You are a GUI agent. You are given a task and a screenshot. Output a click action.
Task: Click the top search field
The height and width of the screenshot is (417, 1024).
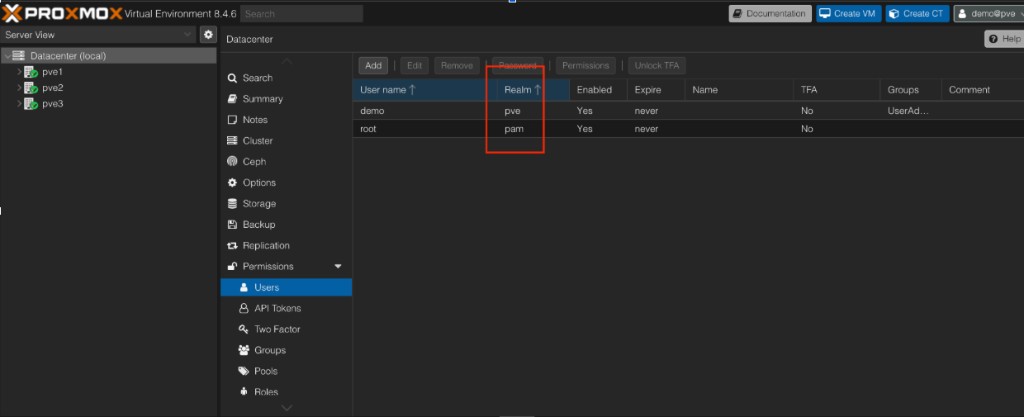pyautogui.click(x=301, y=14)
